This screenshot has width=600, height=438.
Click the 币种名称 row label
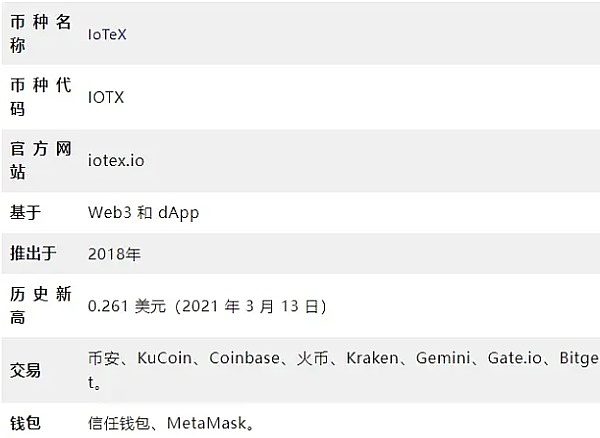(x=40, y=34)
